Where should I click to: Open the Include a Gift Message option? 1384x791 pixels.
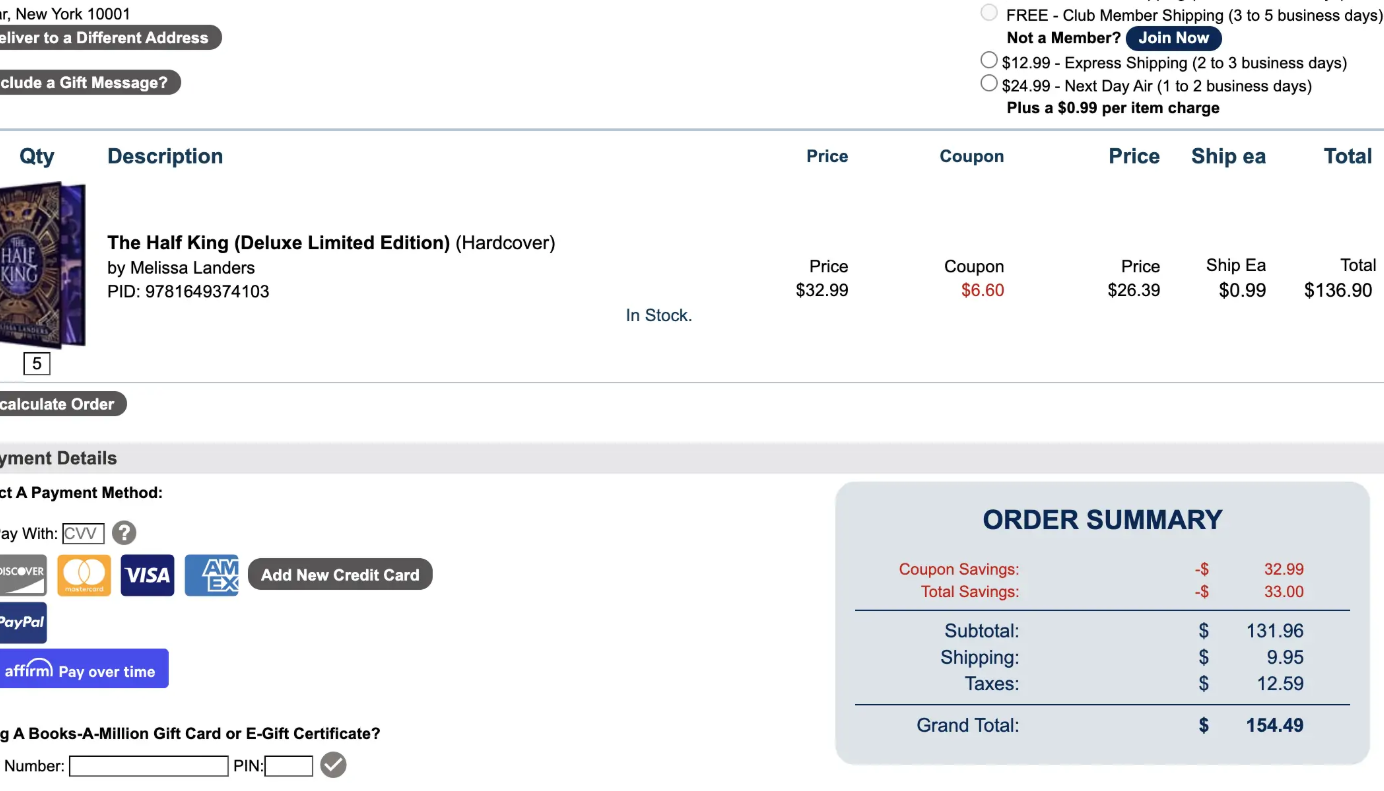click(x=89, y=82)
